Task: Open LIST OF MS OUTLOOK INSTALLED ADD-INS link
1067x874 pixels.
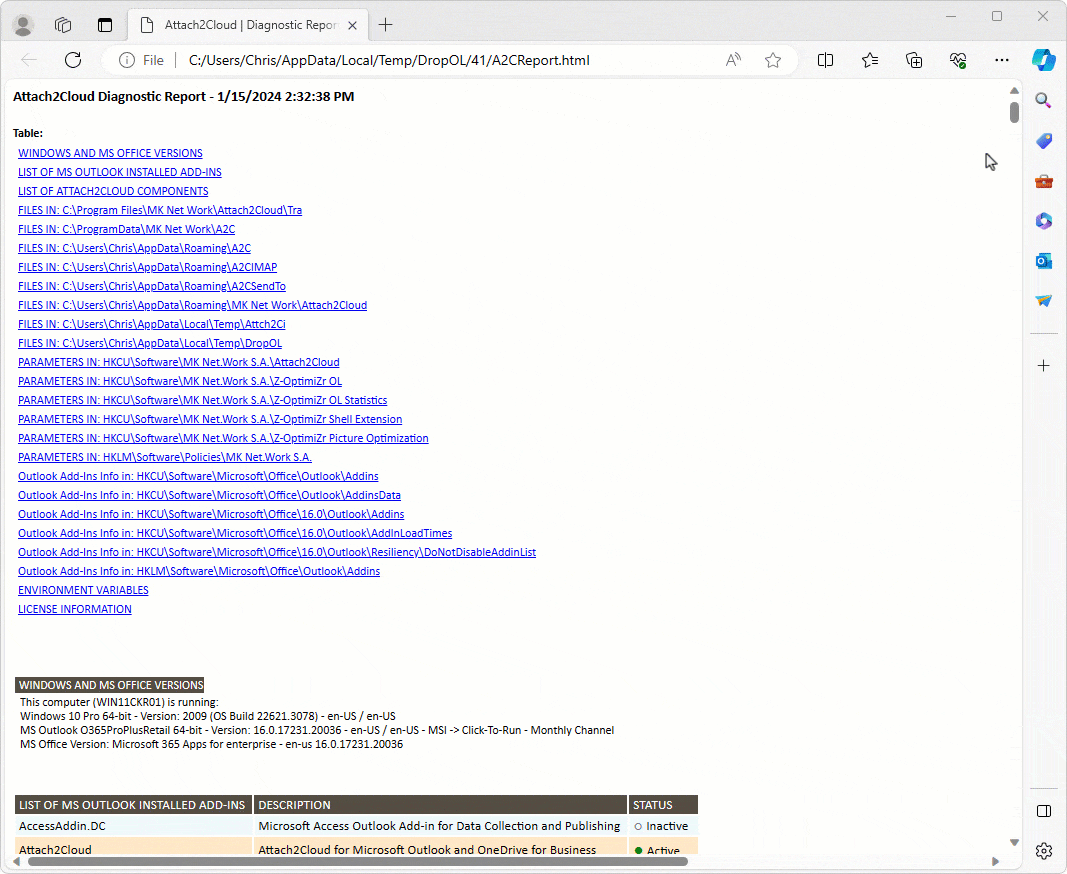Action: (x=120, y=172)
